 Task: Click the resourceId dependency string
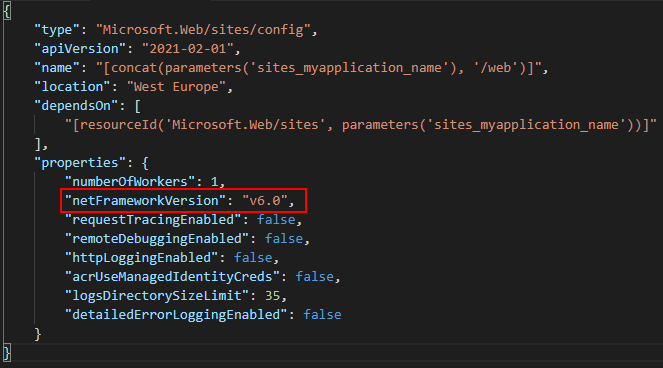(x=360, y=125)
